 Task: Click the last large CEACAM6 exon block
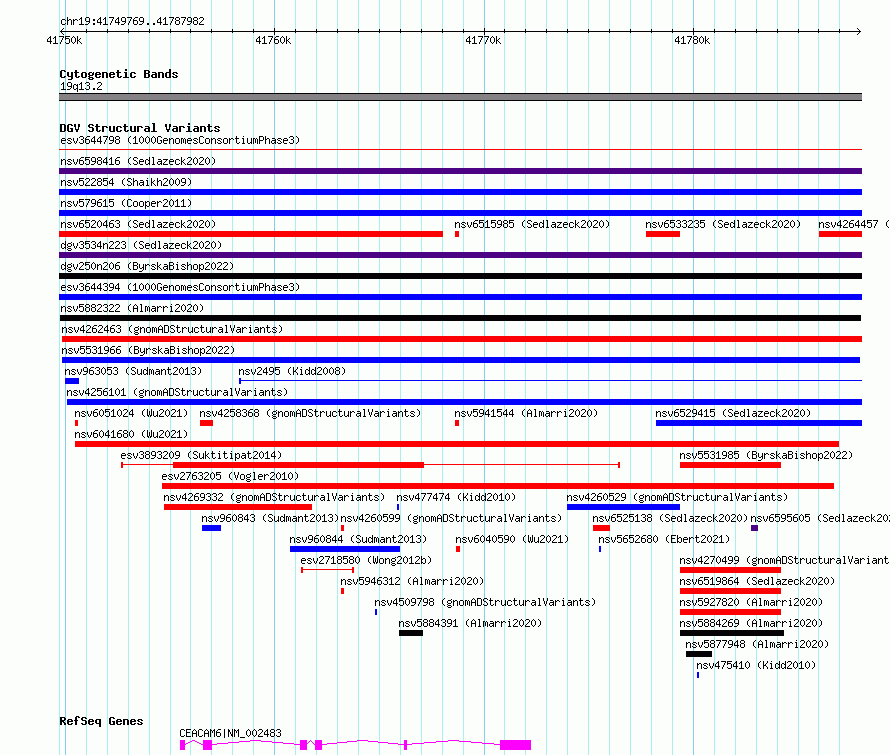tap(515, 745)
